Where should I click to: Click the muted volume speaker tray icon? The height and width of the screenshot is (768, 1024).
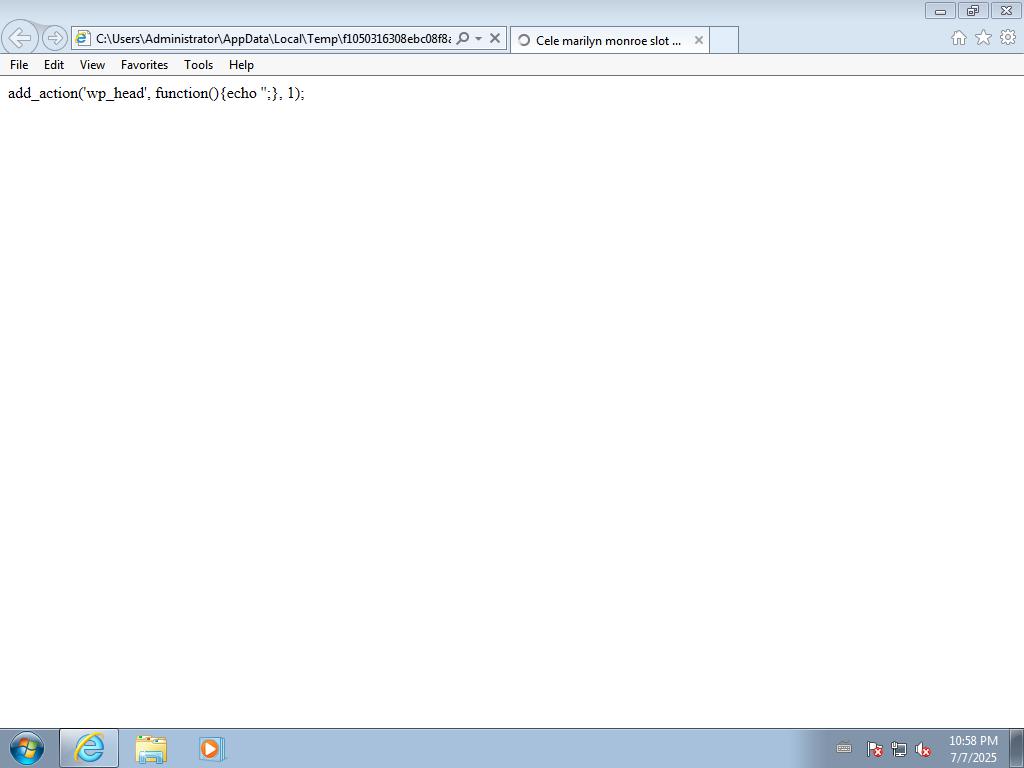coord(922,749)
